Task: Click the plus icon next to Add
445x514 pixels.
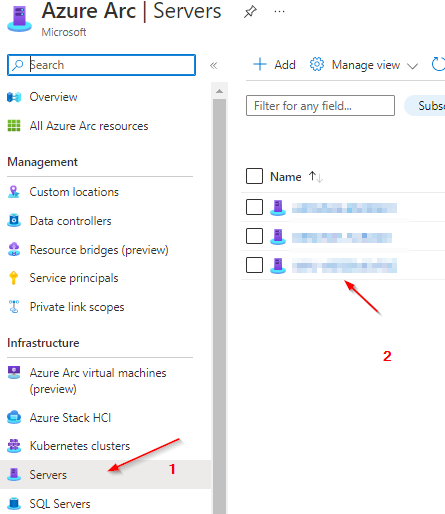Action: click(x=260, y=64)
